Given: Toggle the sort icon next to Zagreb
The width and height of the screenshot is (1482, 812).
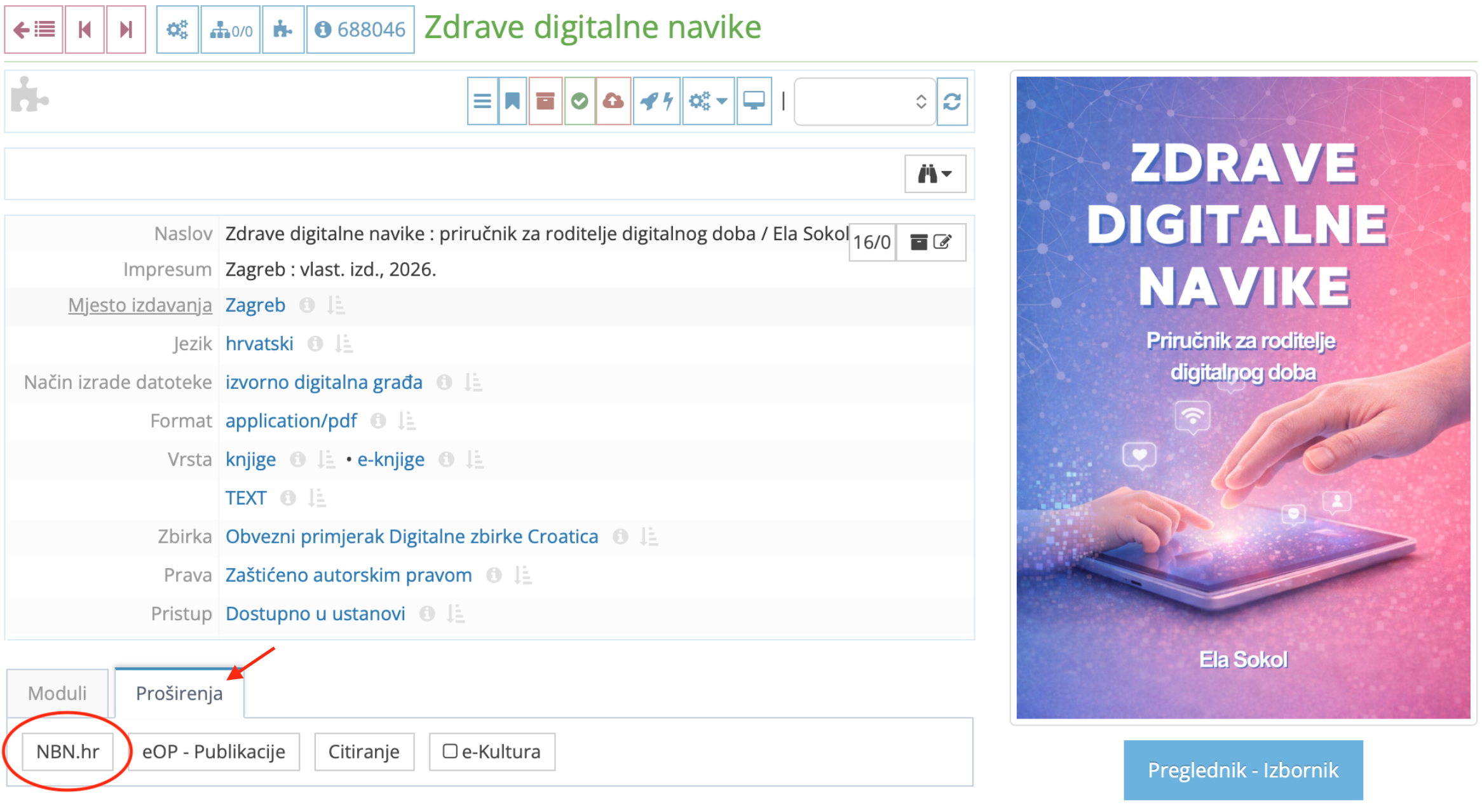Looking at the screenshot, I should pyautogui.click(x=336, y=305).
